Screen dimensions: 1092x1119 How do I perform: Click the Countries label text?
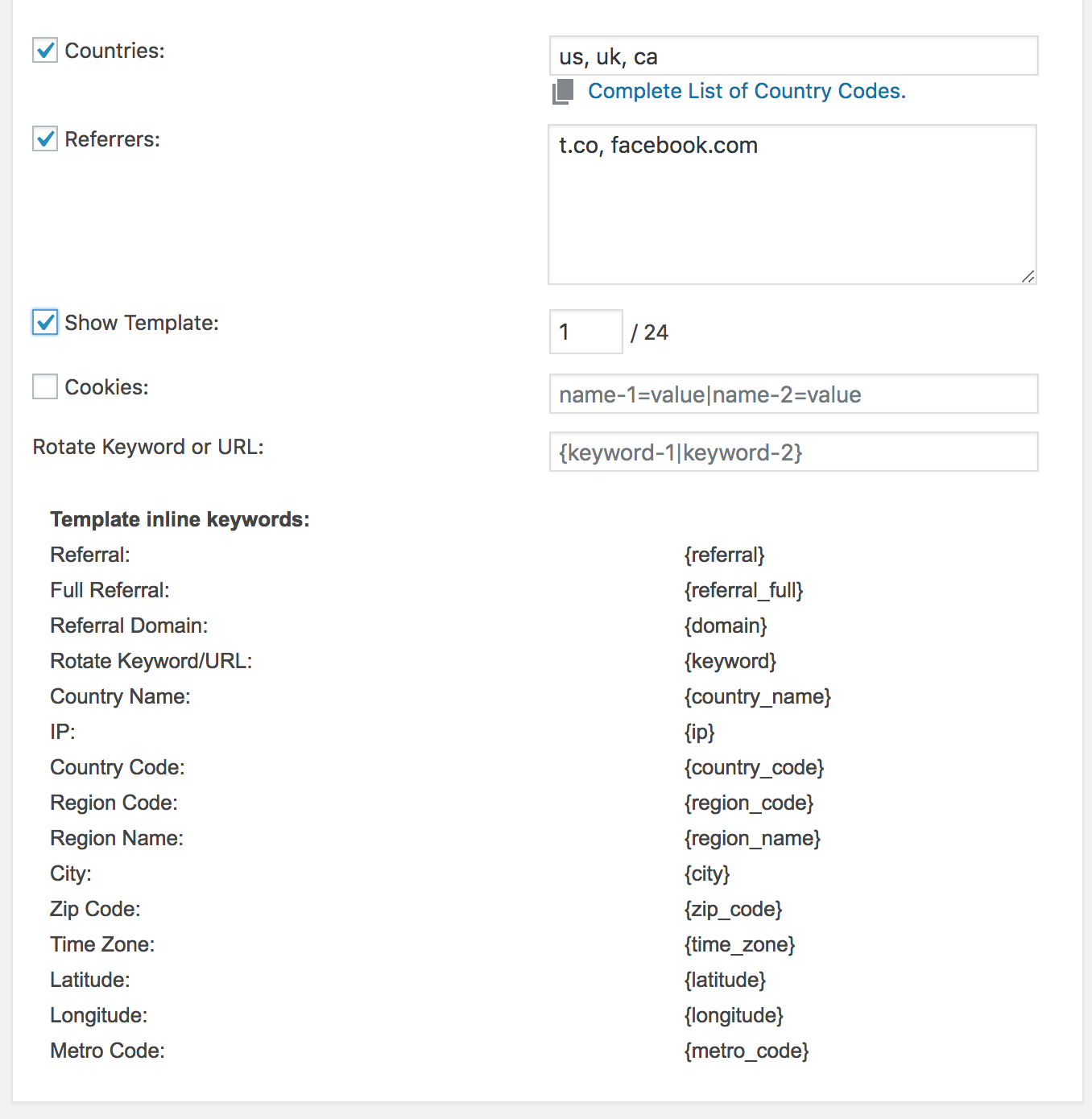click(114, 51)
